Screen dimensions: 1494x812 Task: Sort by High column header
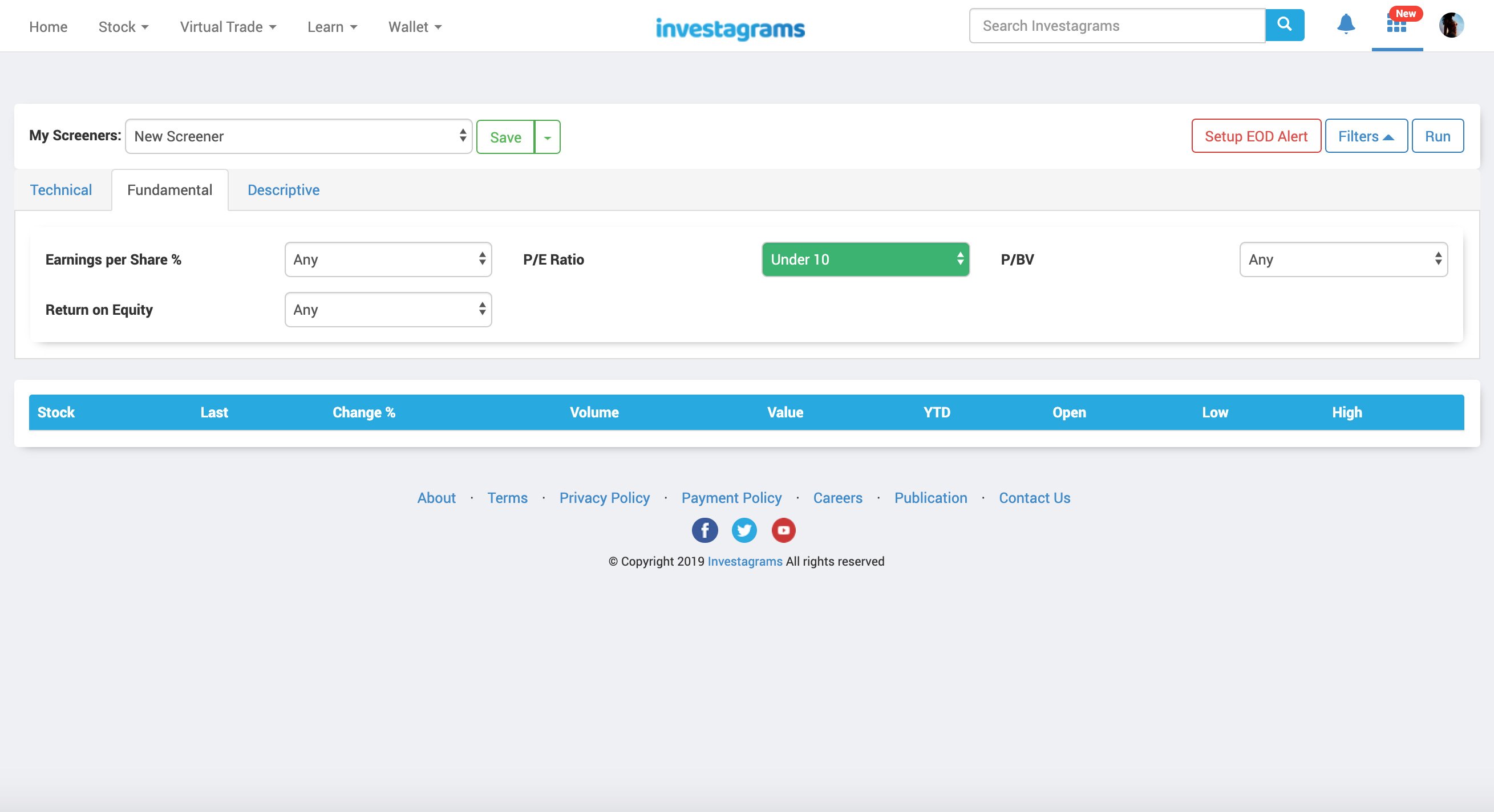click(1347, 413)
